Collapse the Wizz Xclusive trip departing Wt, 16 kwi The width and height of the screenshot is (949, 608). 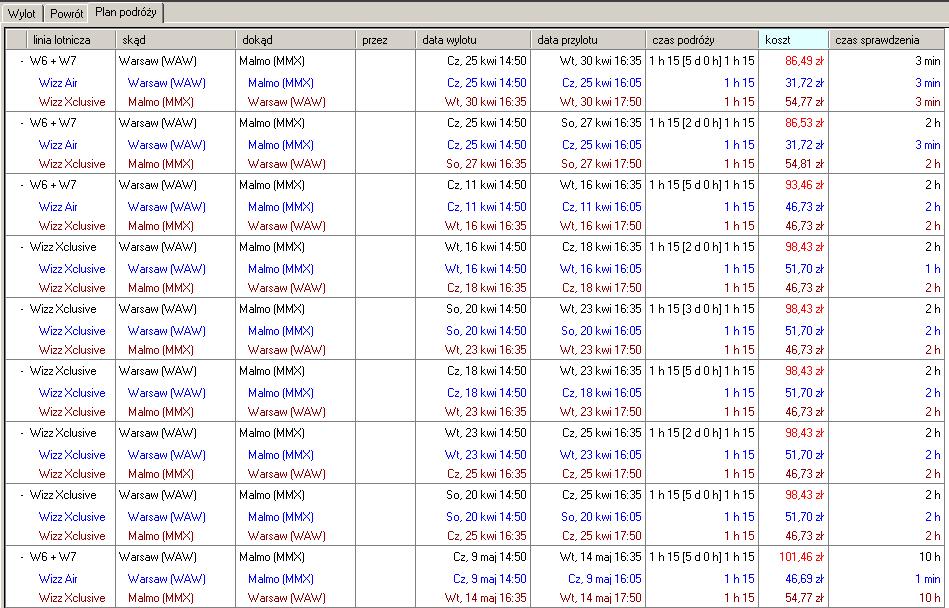[x=22, y=247]
